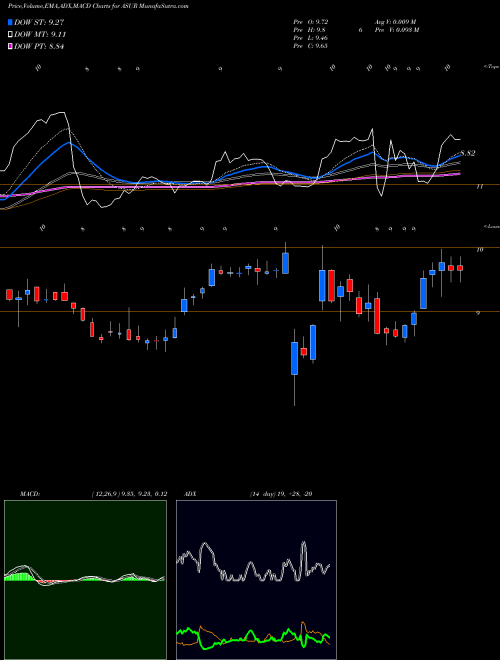Screen dimensions: 500x660
Task: Click the lowest blue candle with the long lower wick
Action: pyautogui.click(x=294, y=358)
